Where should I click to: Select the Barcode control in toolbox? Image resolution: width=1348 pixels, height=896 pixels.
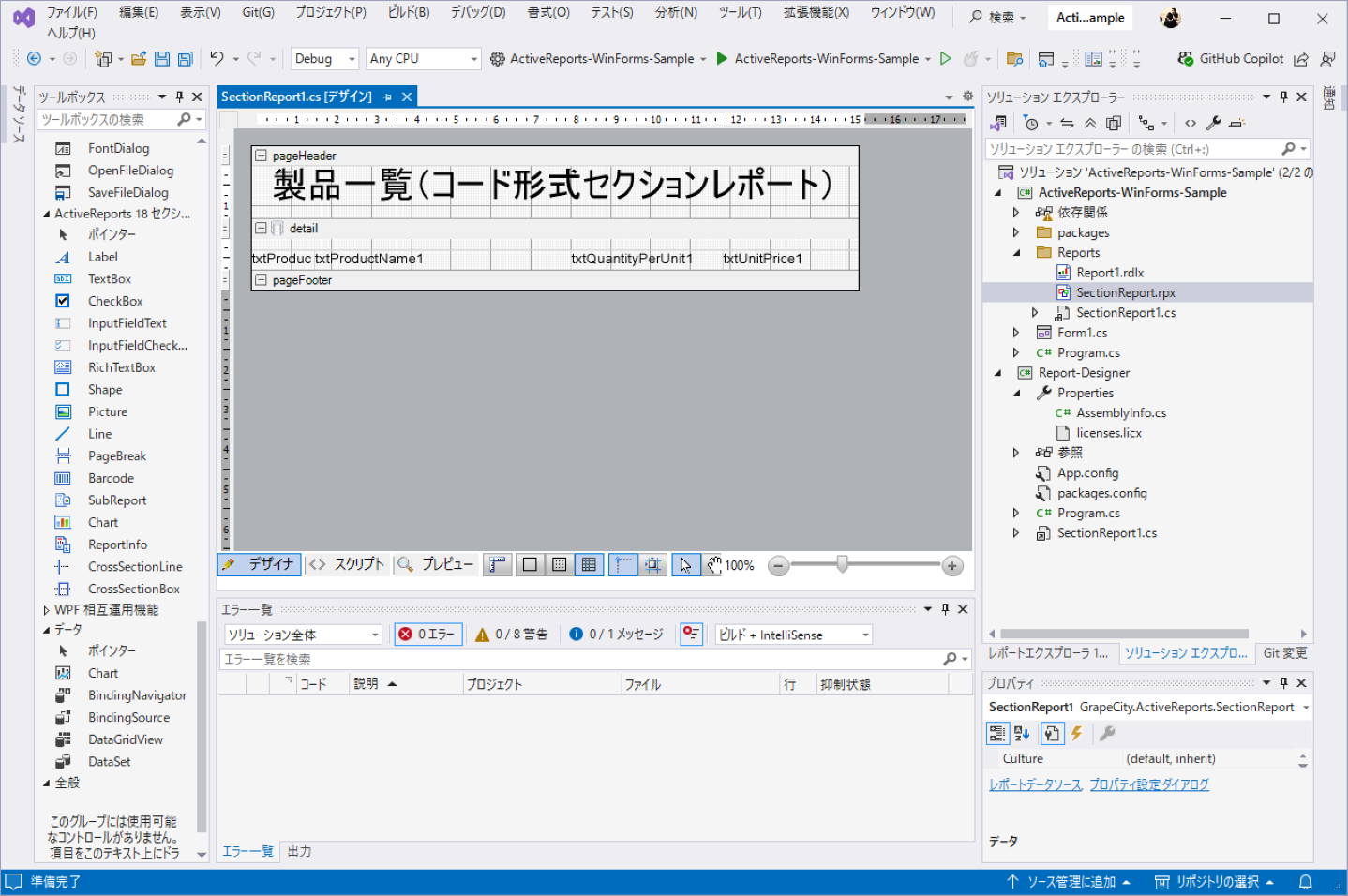tap(111, 478)
